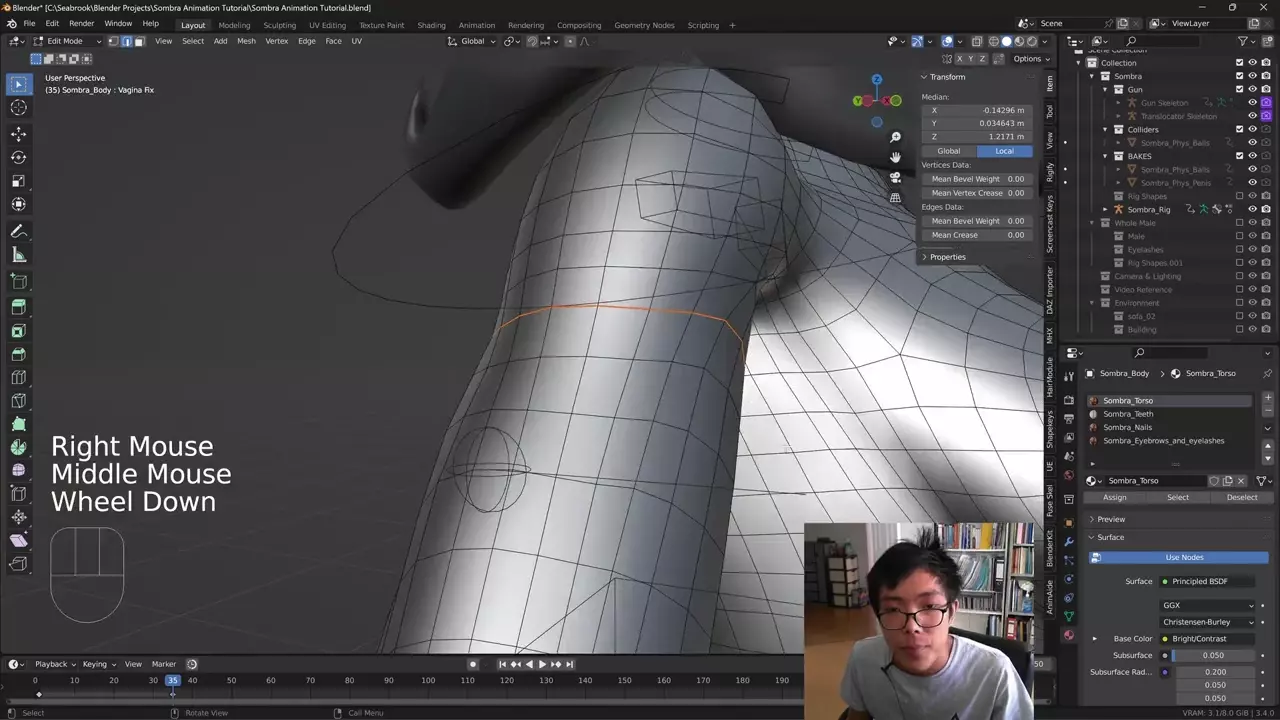Select the Cursor tool
This screenshot has width=1280, height=720.
point(19,108)
